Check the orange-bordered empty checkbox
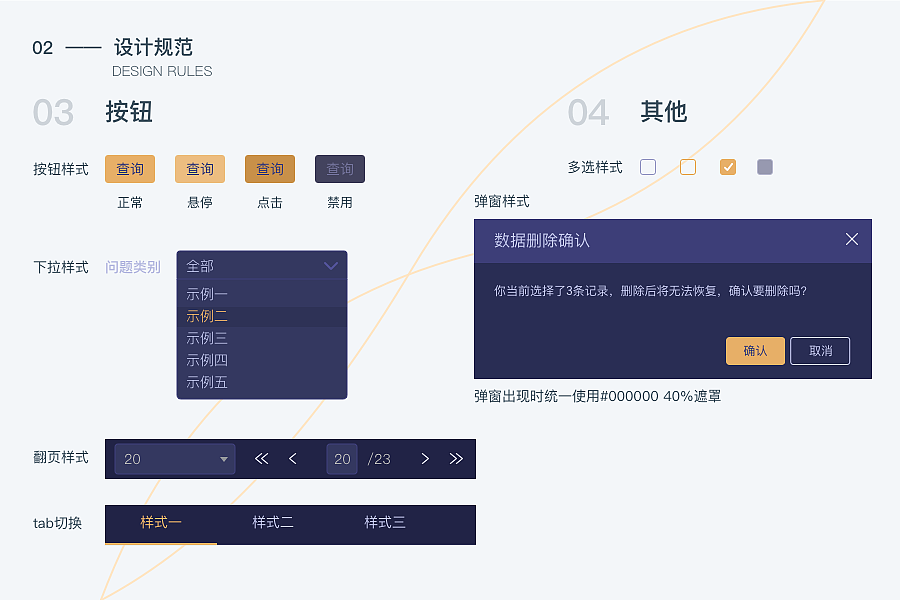Viewport: 900px width, 600px height. 687,167
